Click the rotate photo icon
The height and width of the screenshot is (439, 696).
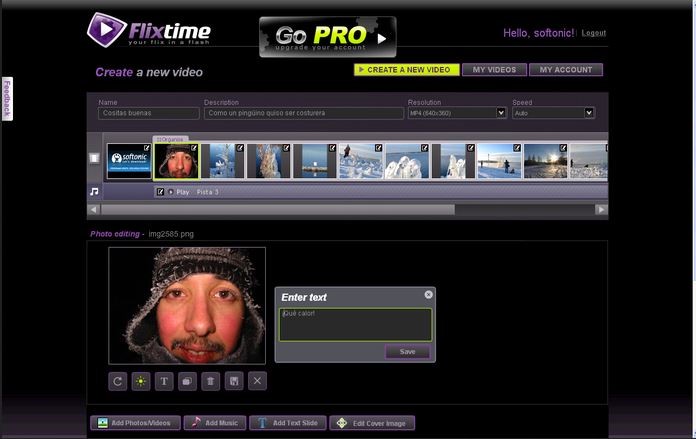pyautogui.click(x=118, y=381)
